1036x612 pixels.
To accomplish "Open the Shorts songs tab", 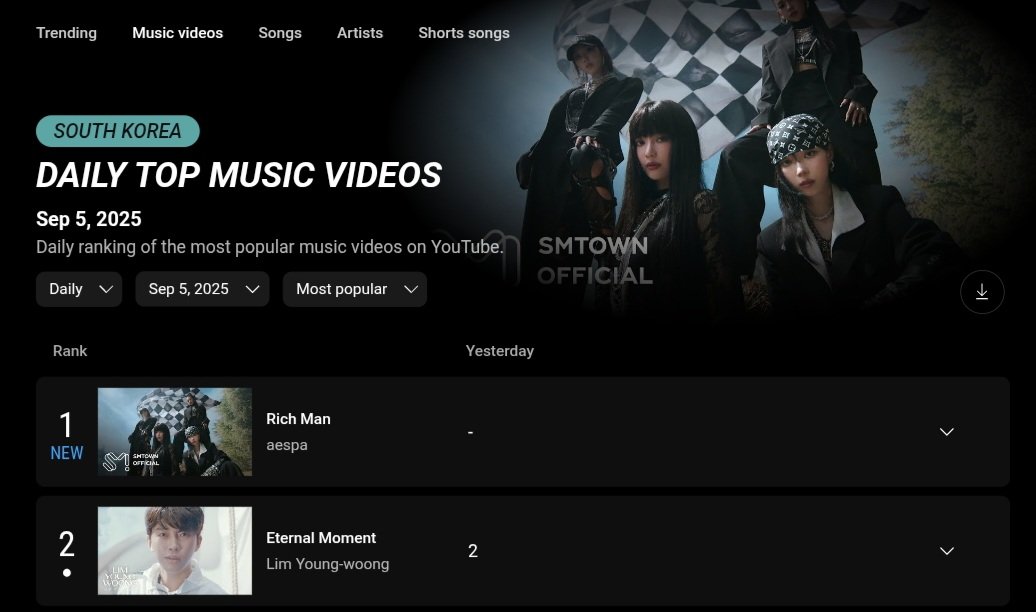I will (x=464, y=33).
